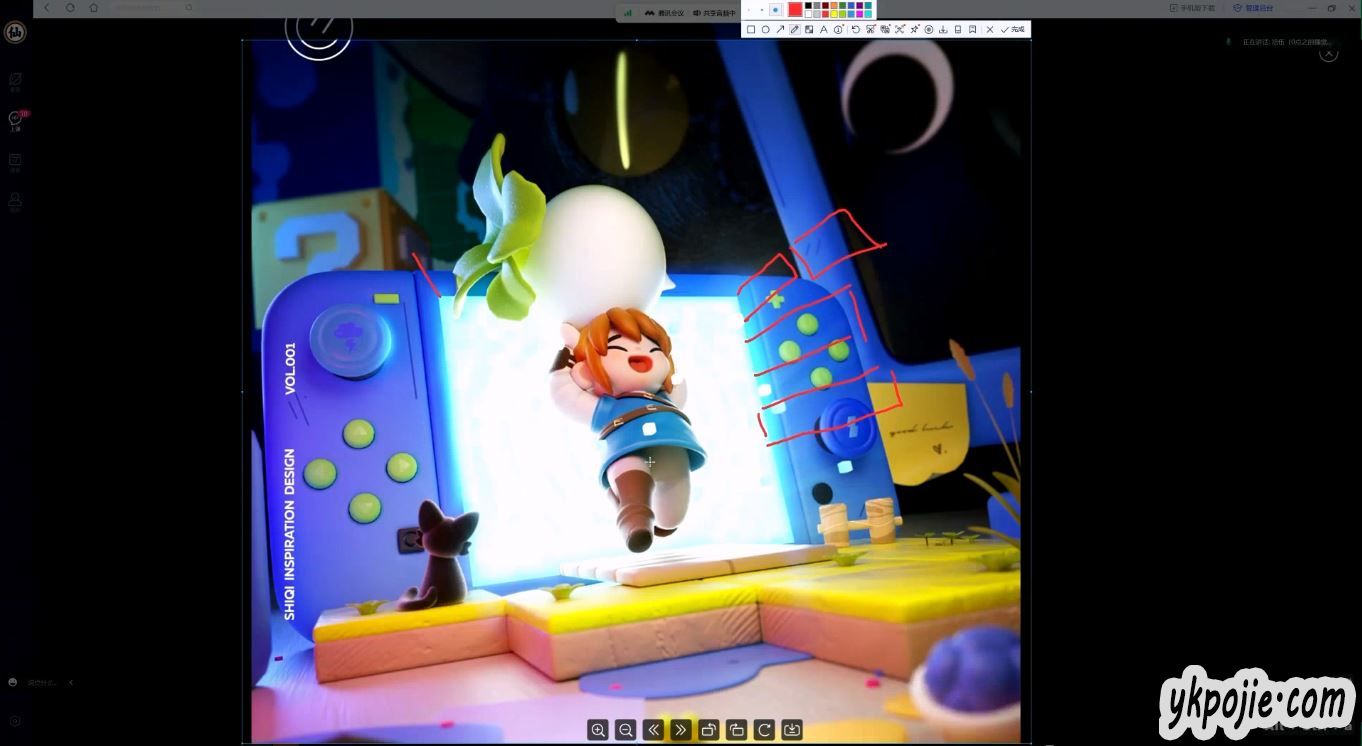
Task: Zoom out on the image viewer
Action: 626,729
